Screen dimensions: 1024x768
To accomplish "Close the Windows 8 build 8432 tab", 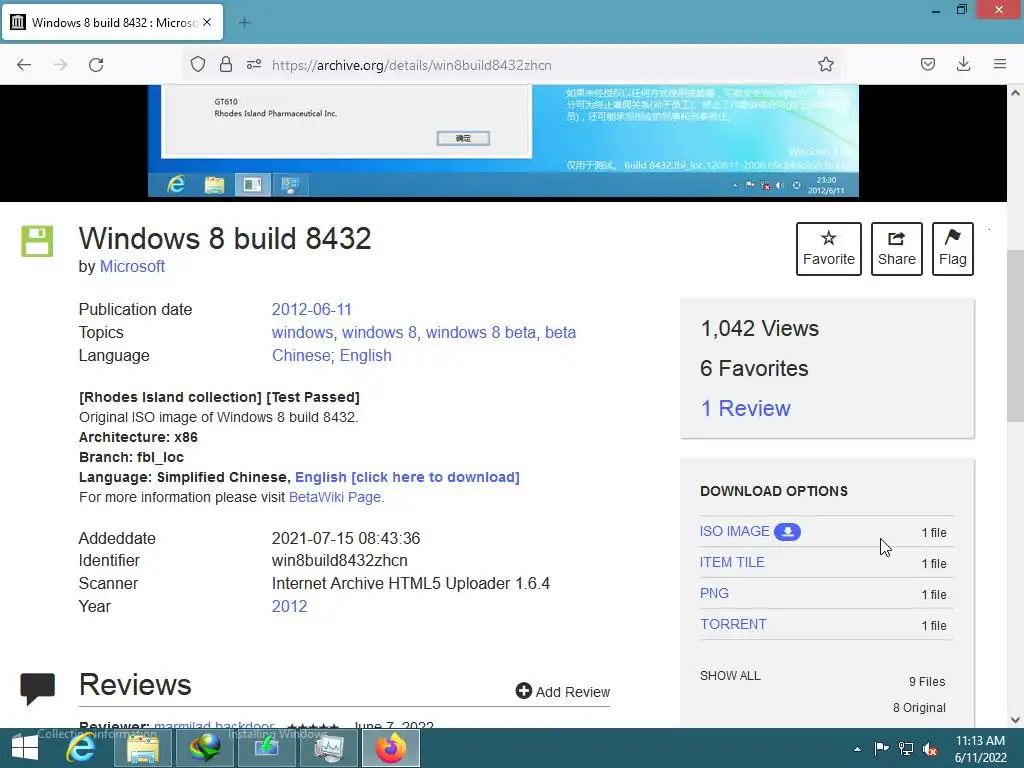I will pos(207,22).
